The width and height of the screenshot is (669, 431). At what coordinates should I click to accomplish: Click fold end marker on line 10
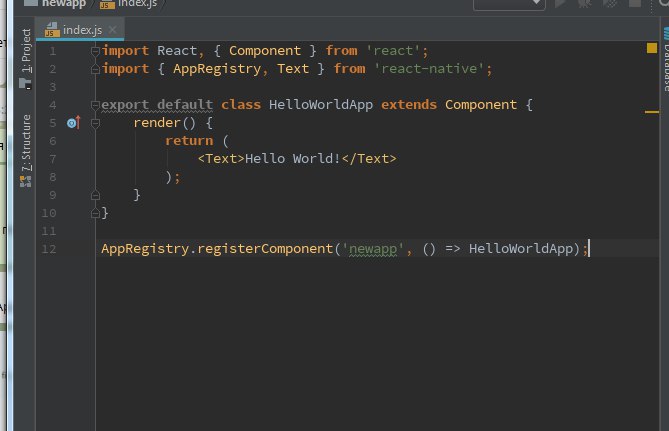tap(95, 213)
